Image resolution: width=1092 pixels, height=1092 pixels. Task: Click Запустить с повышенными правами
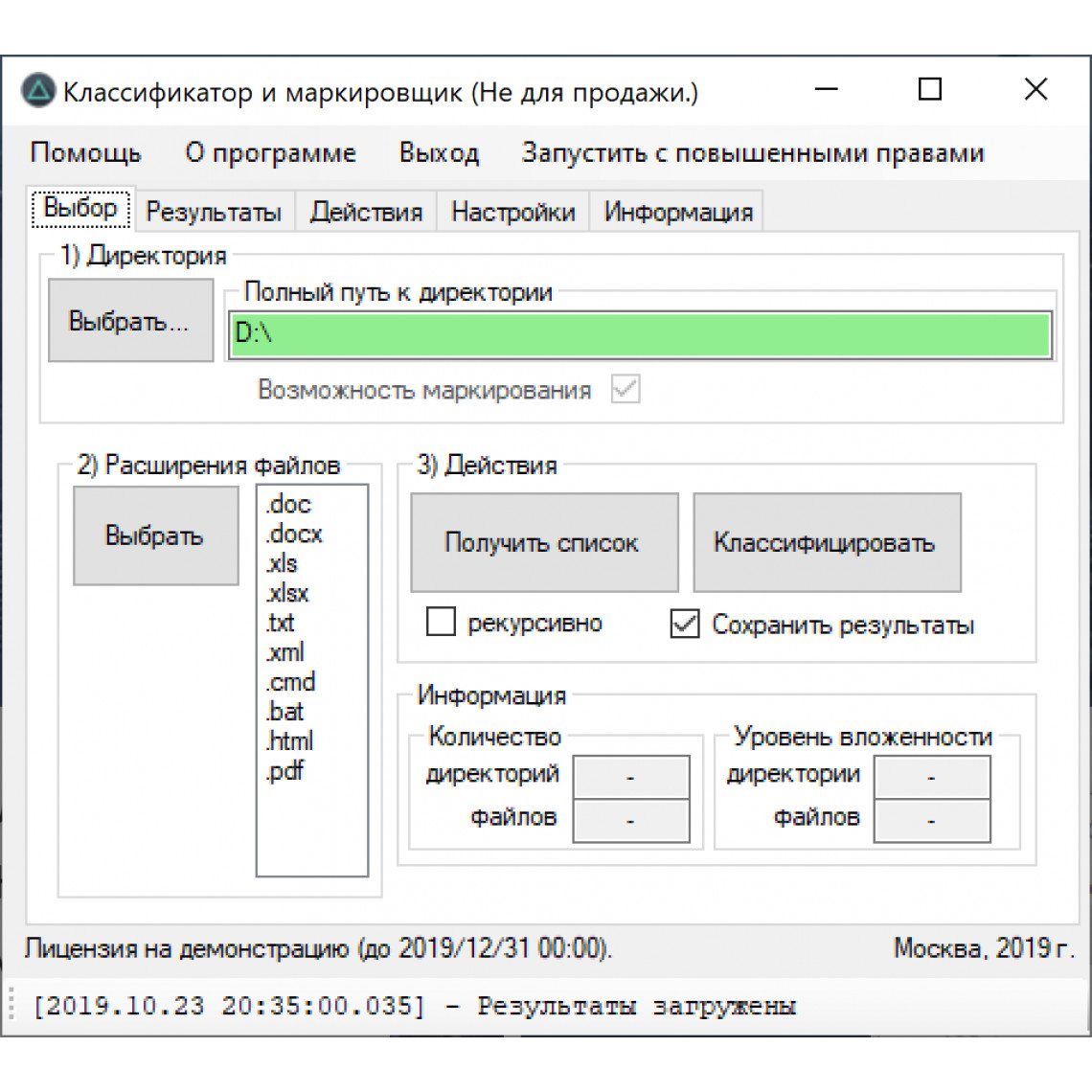(x=753, y=152)
